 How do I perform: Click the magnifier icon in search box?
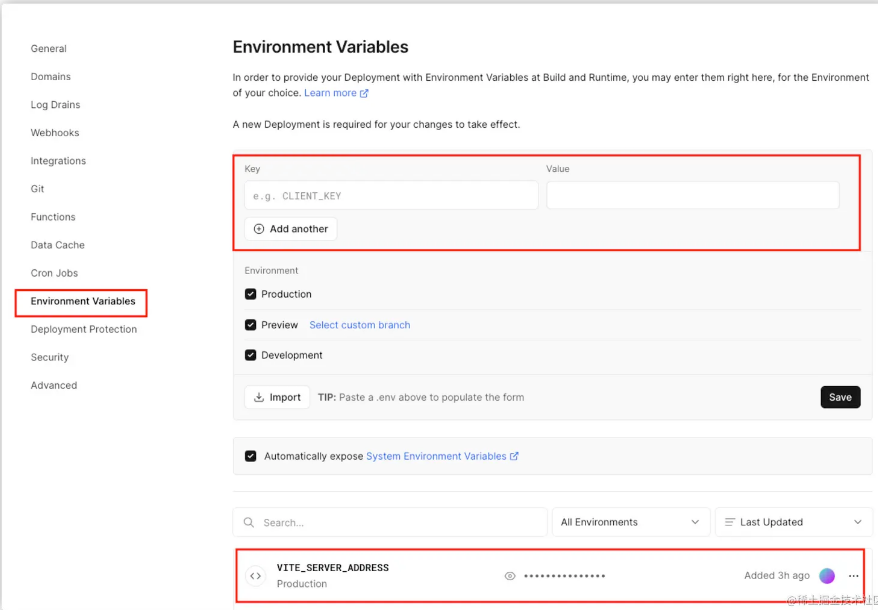pos(249,522)
